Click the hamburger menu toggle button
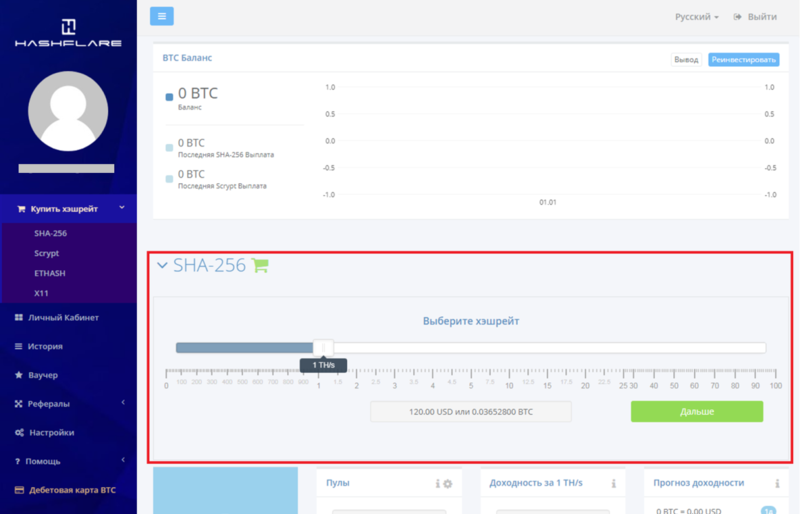 [x=162, y=16]
